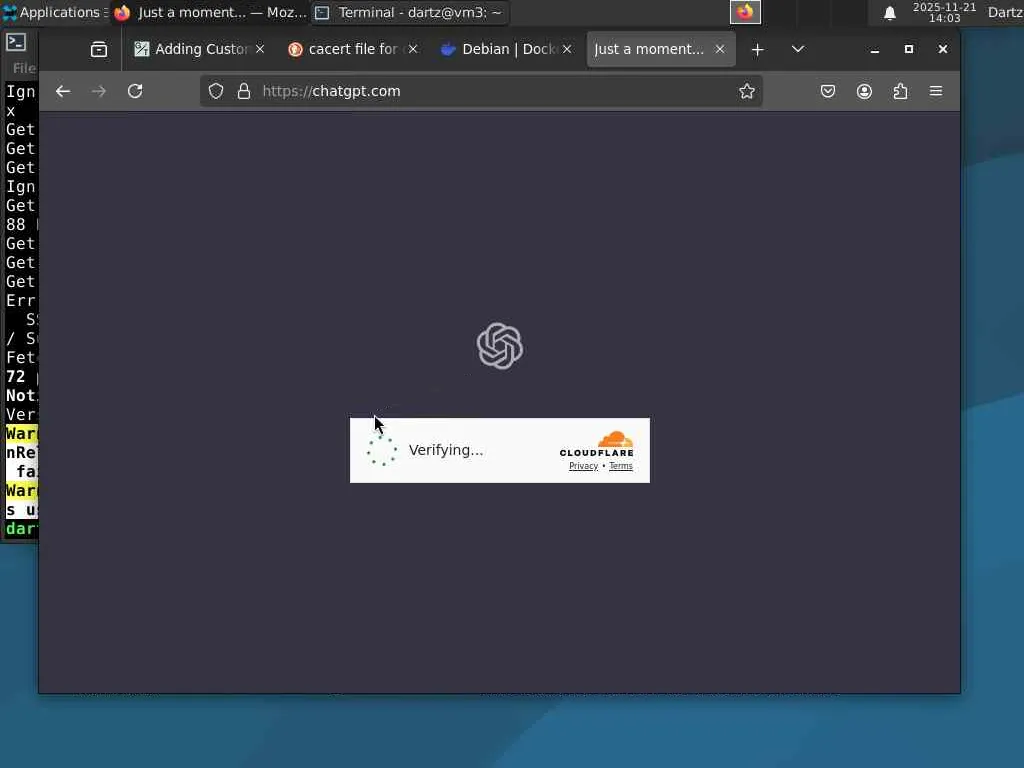
Task: Open the Cloudflare Terms link
Action: 620,466
